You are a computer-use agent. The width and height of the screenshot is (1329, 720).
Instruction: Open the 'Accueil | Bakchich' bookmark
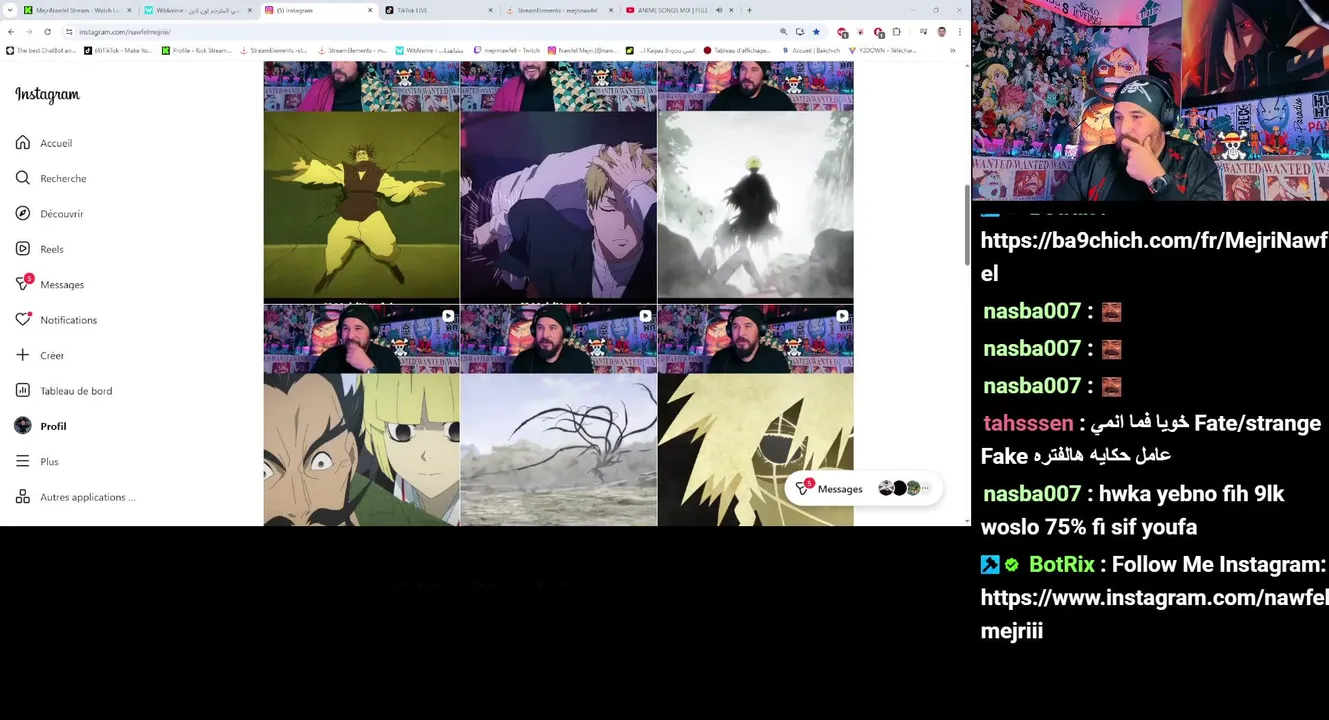810,50
